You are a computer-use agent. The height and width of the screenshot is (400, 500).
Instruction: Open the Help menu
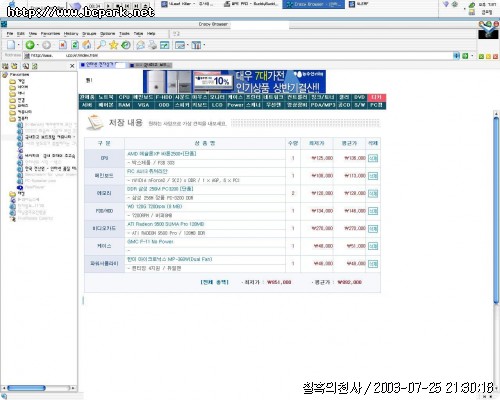pos(151,34)
